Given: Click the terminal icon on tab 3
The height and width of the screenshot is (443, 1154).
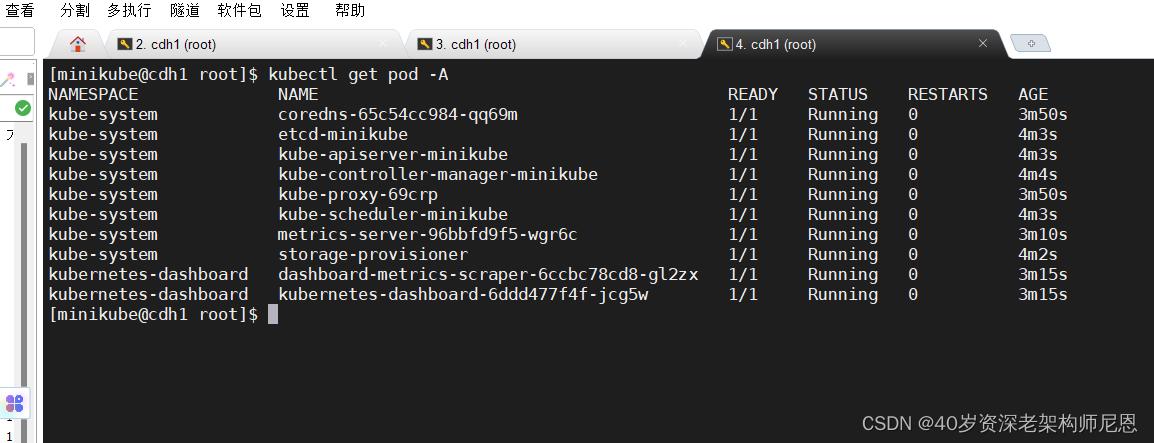Looking at the screenshot, I should pos(425,44).
